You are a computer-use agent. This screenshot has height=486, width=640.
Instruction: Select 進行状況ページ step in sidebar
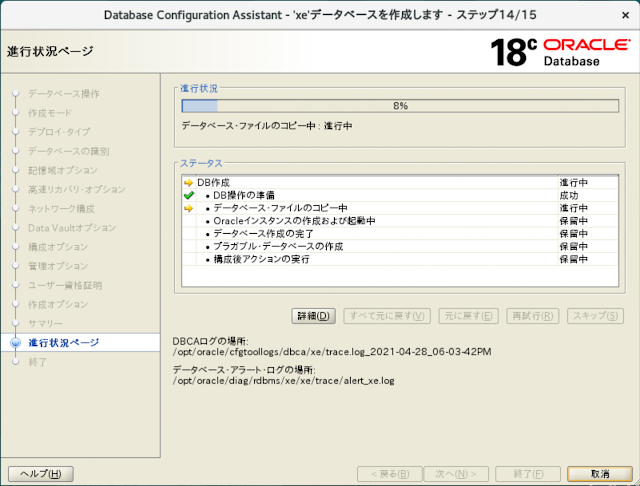64,343
